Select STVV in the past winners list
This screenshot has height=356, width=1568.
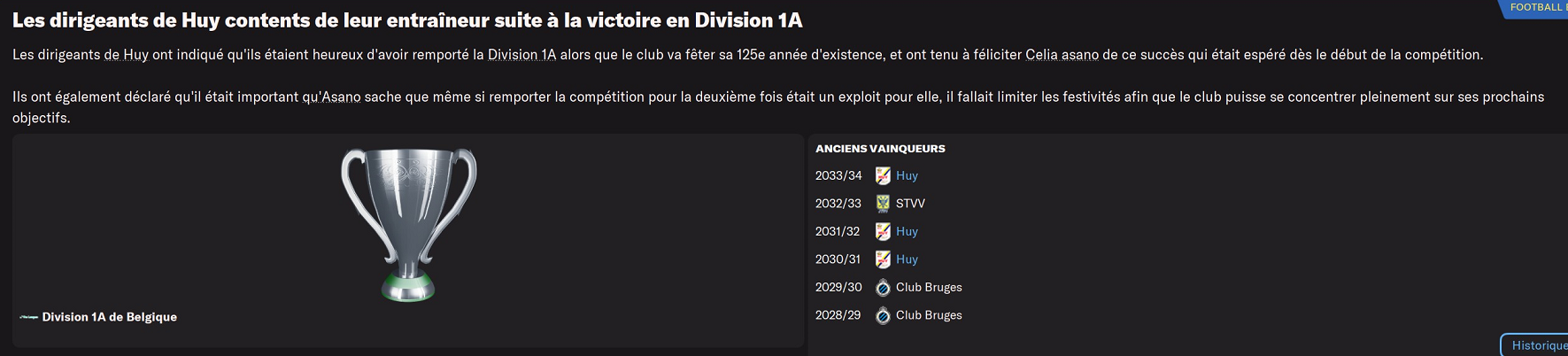910,204
